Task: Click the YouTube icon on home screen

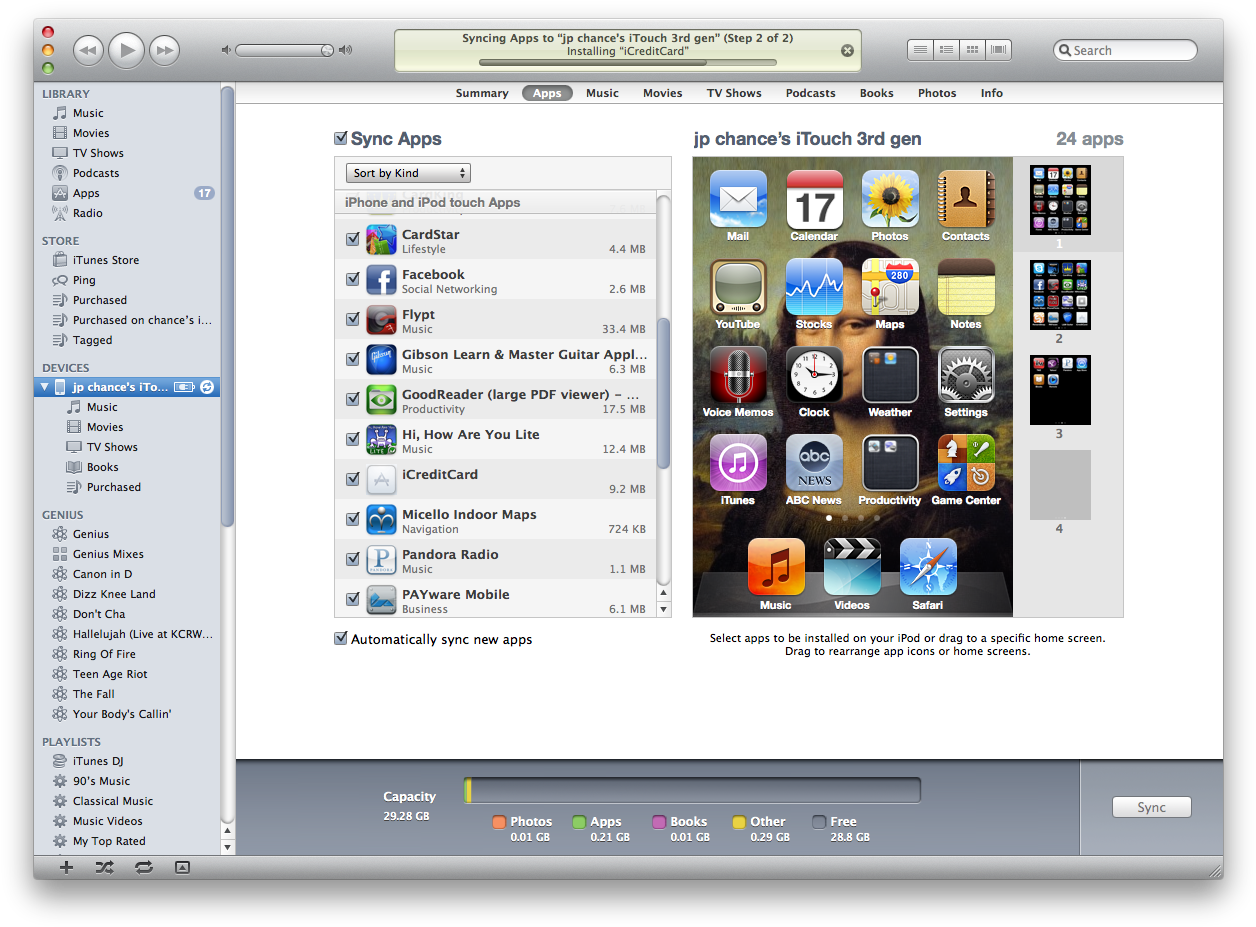Action: [x=738, y=287]
